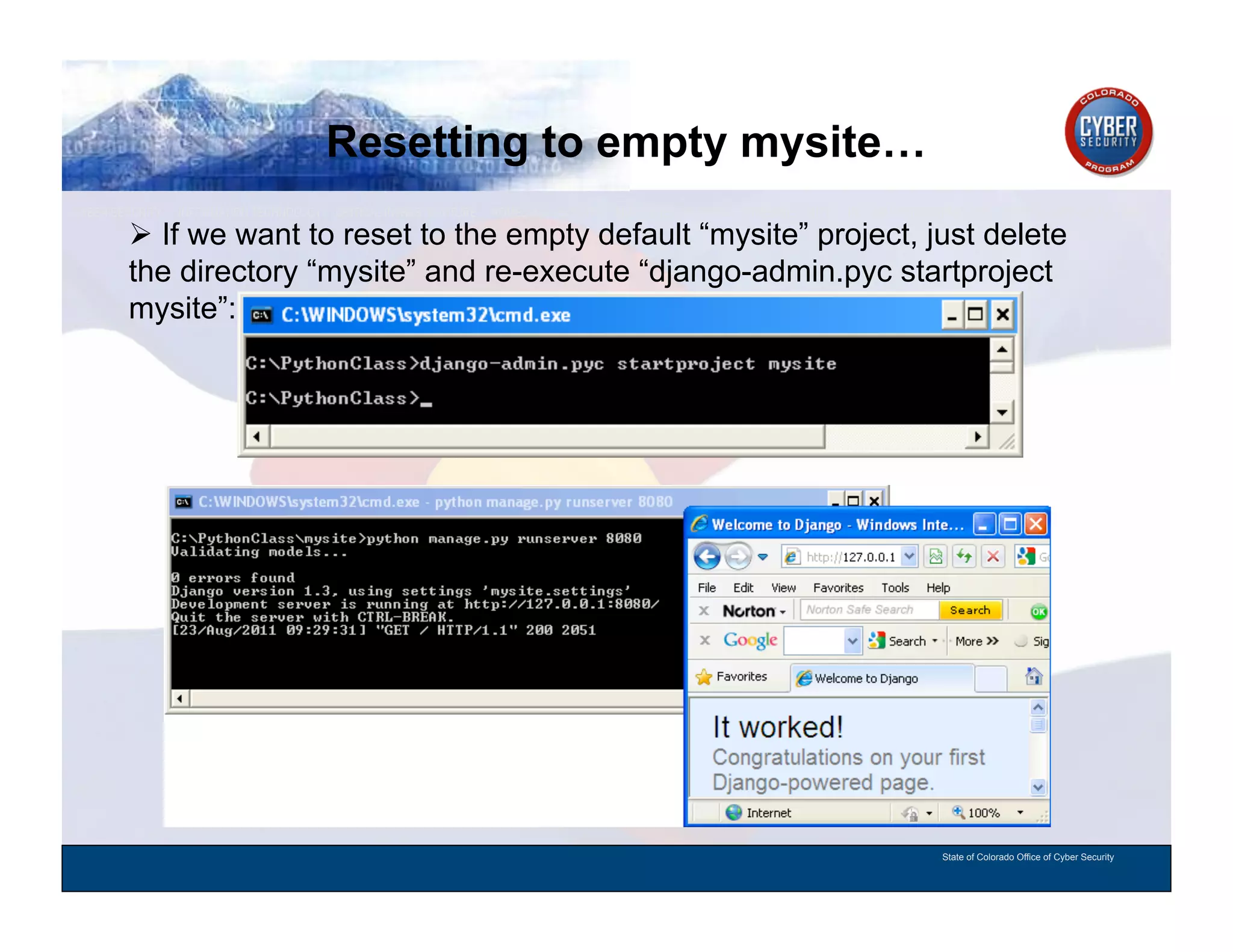The width and height of the screenshot is (1233, 952).
Task: Close the Welcome to Django IE window
Action: (1036, 524)
